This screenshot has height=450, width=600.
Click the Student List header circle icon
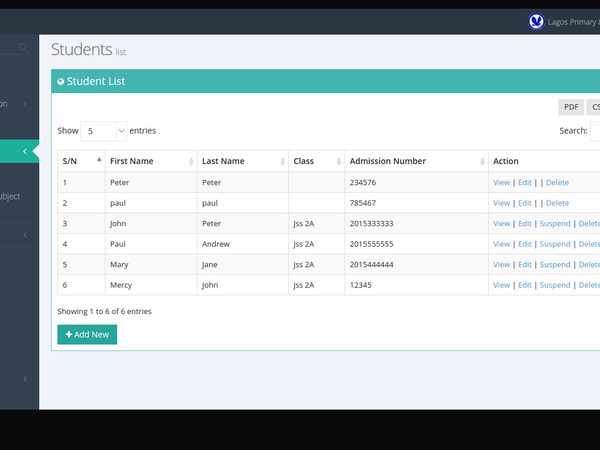click(x=60, y=82)
